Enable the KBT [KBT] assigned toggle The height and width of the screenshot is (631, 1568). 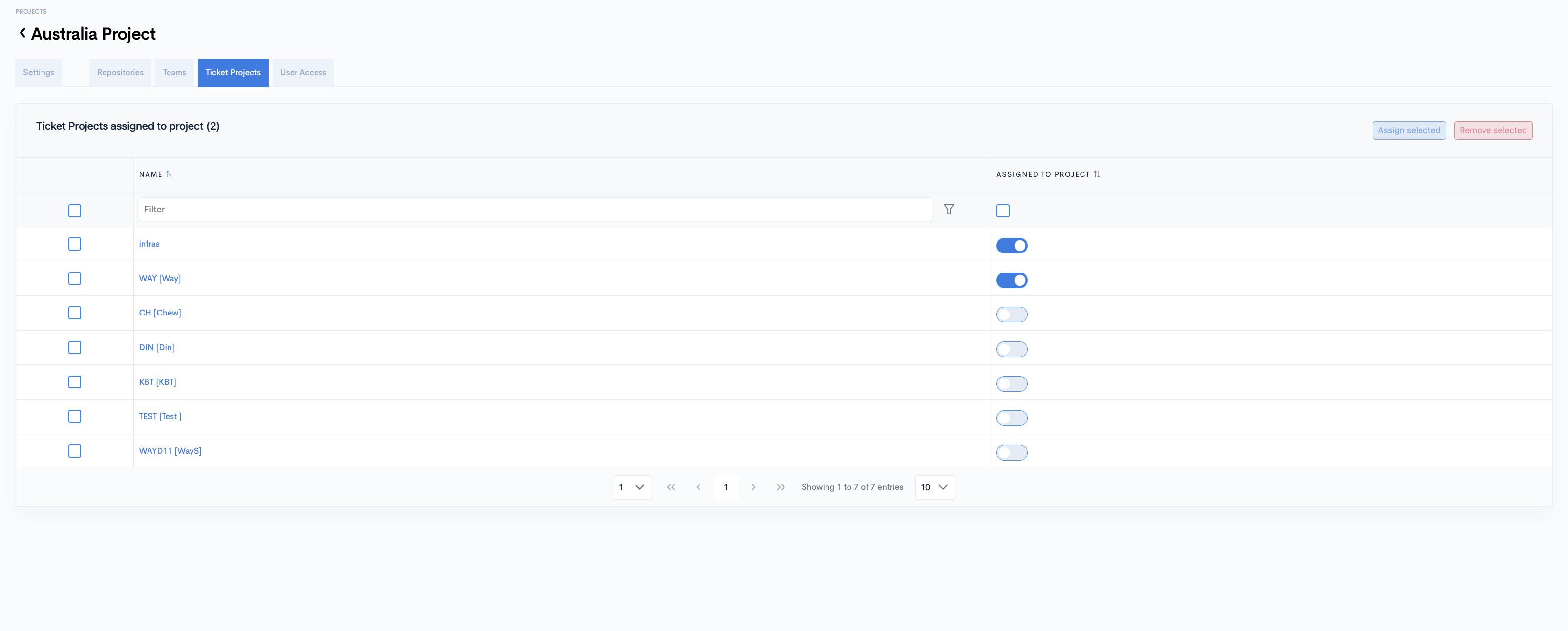[1012, 384]
